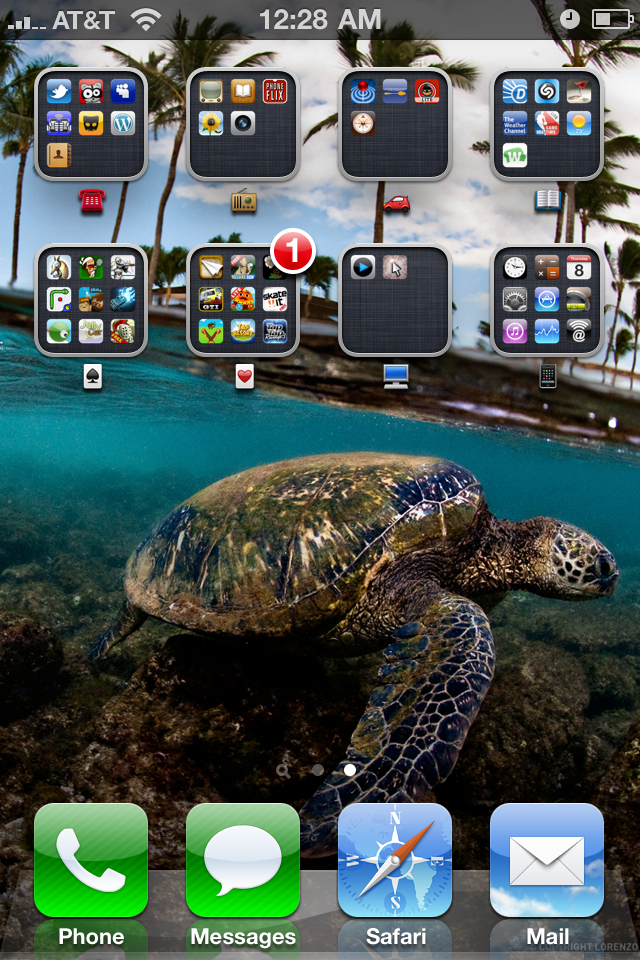Tap the GTI racing game icon
This screenshot has height=960, width=640.
(x=211, y=299)
